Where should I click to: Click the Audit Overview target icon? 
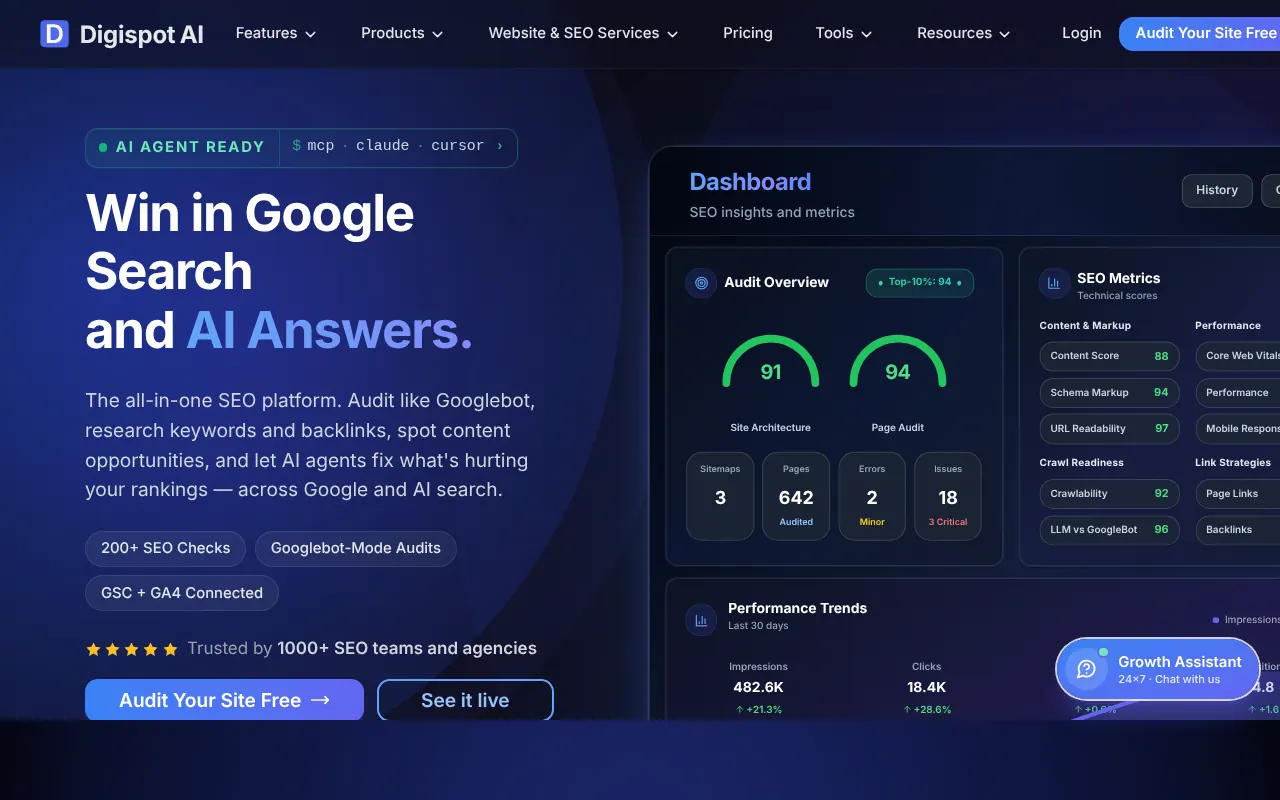tap(701, 283)
